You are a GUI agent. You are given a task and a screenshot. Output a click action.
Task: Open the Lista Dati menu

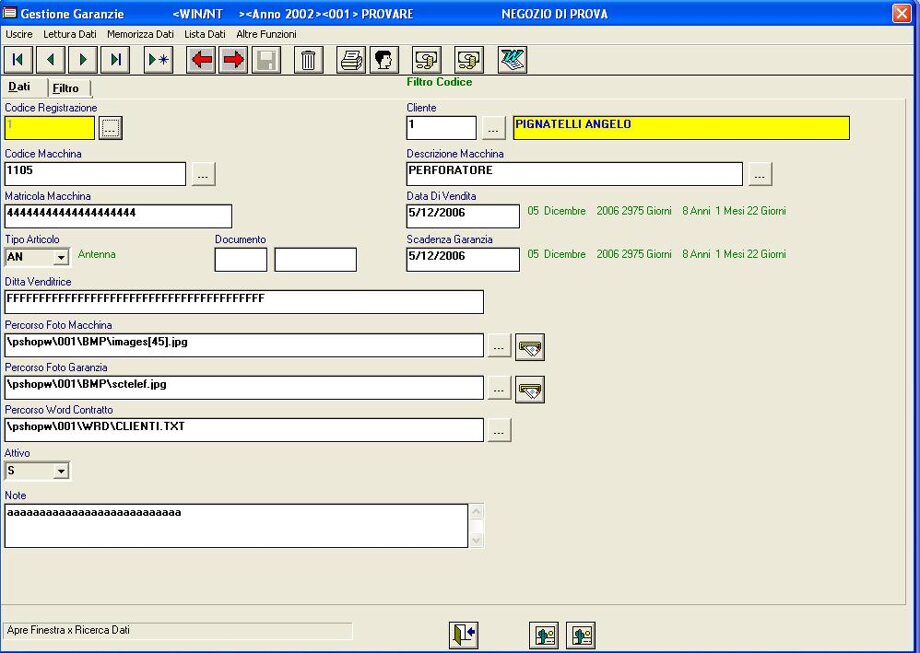(205, 34)
